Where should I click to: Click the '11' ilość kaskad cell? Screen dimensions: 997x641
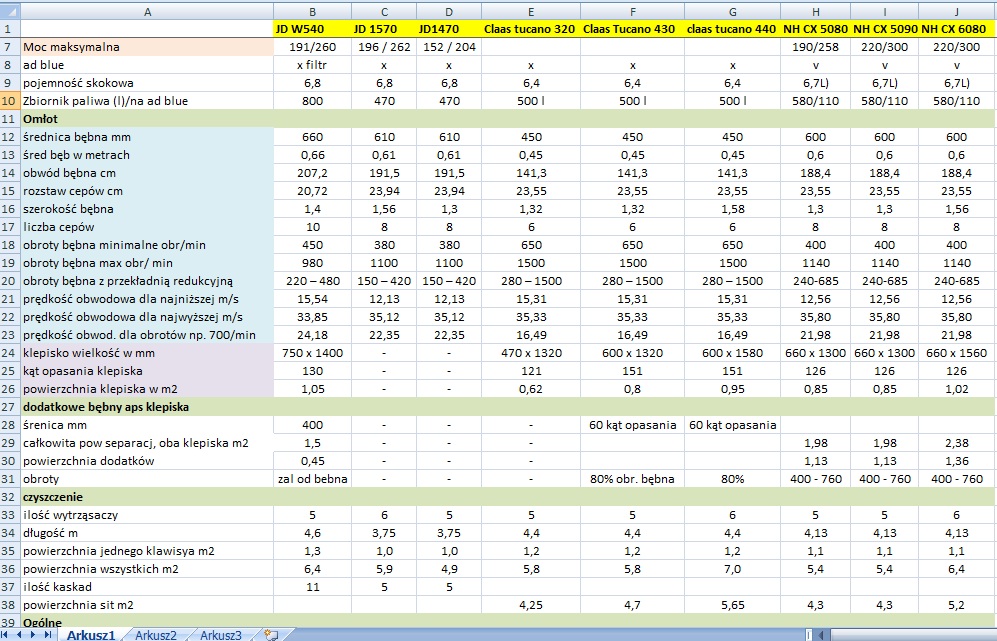click(x=312, y=587)
